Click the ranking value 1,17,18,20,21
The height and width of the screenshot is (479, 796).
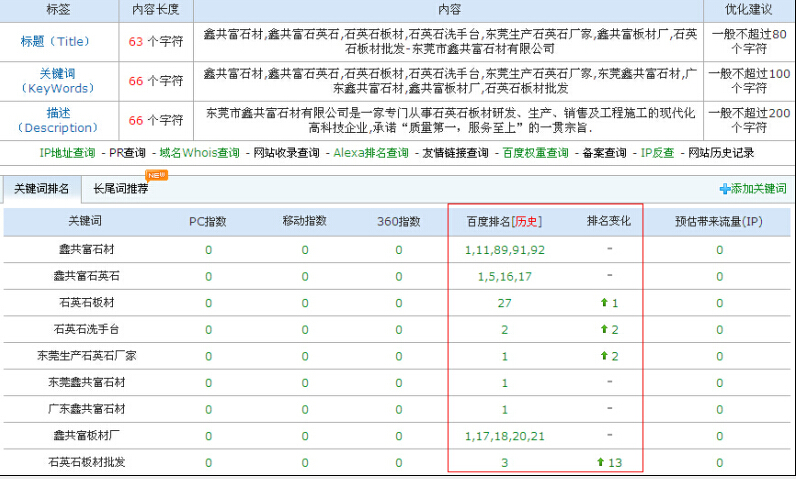(x=505, y=436)
